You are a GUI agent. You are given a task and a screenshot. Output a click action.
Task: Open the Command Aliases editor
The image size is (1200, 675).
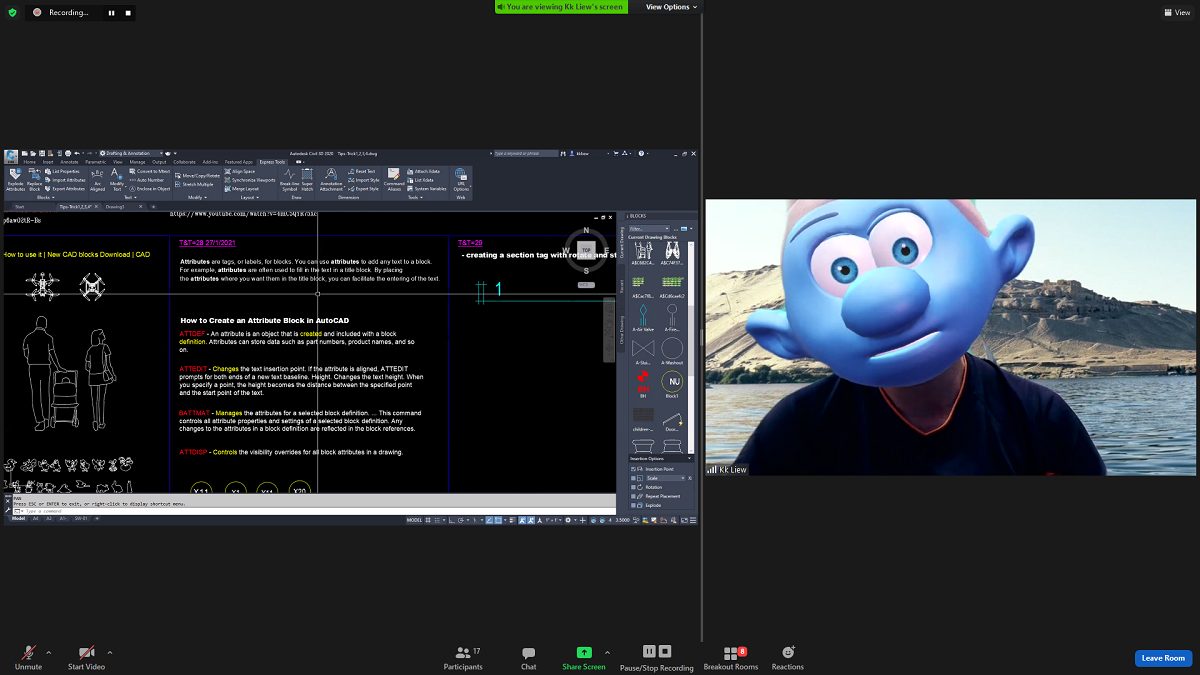click(394, 179)
